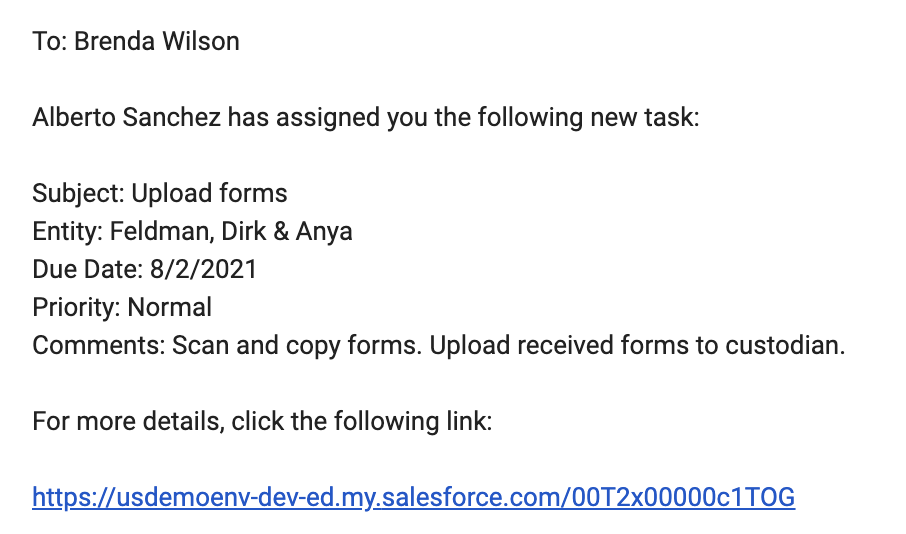Viewport: 906px width, 534px height.
Task: Click the text "For more details,"
Action: tap(128, 421)
